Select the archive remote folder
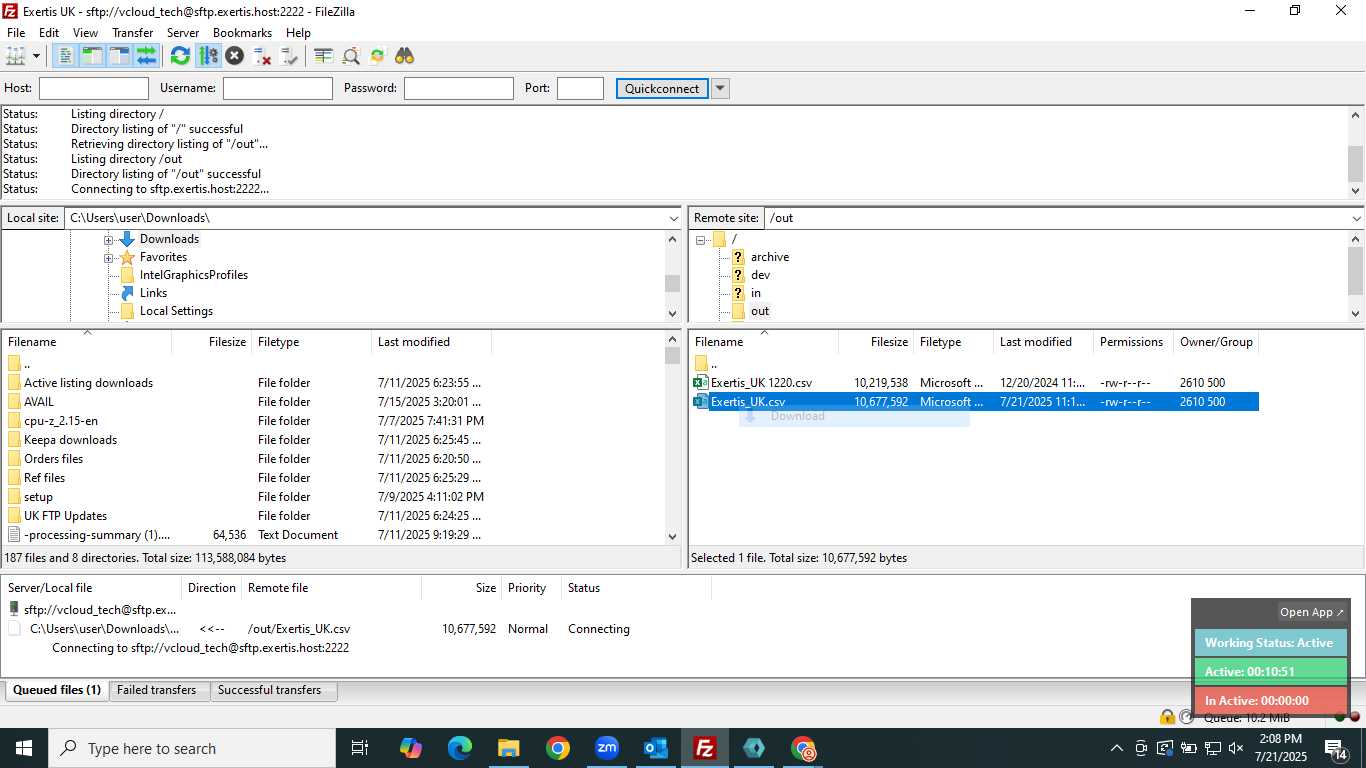Viewport: 1366px width, 768px height. tap(770, 257)
